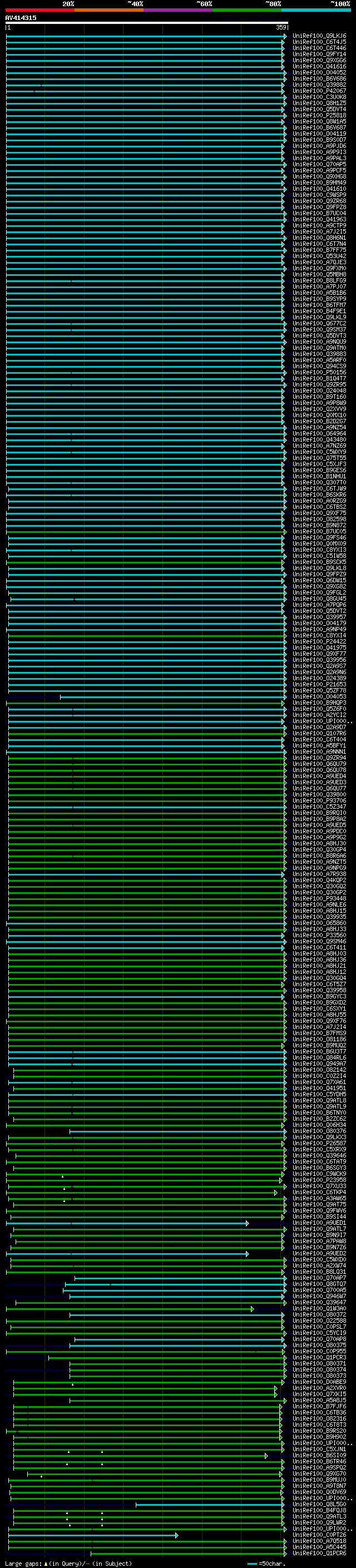
Task: Open the UniRef100_Q9FPZ8 entry
Action: (x=319, y=207)
